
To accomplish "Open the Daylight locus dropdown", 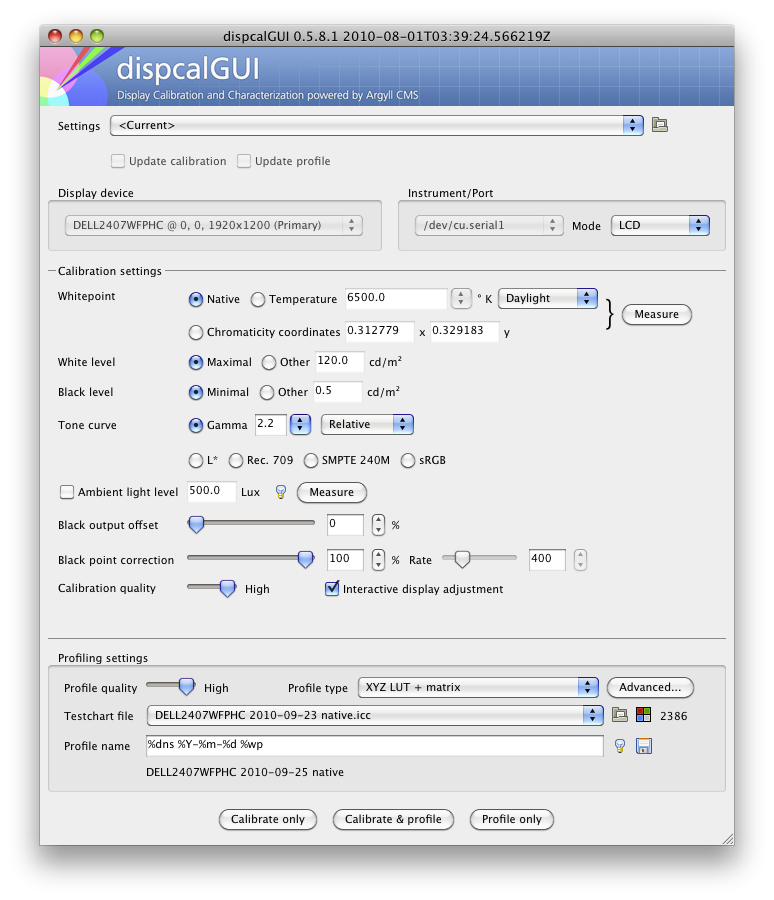I will click(x=548, y=298).
